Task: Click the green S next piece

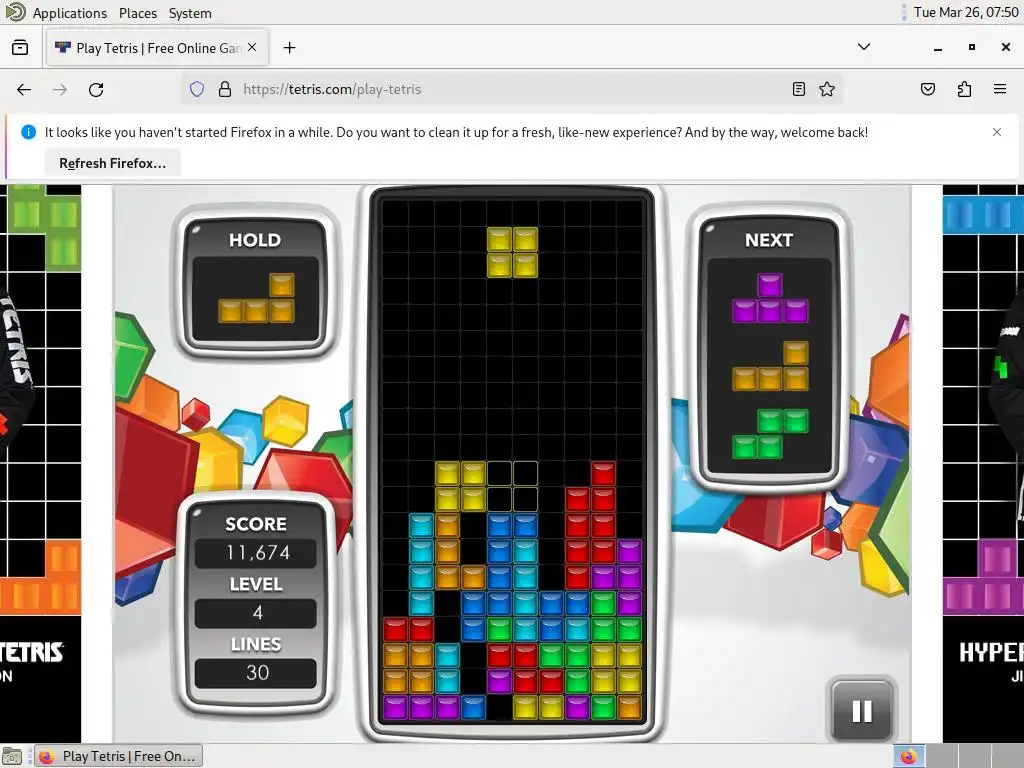Action: point(770,434)
